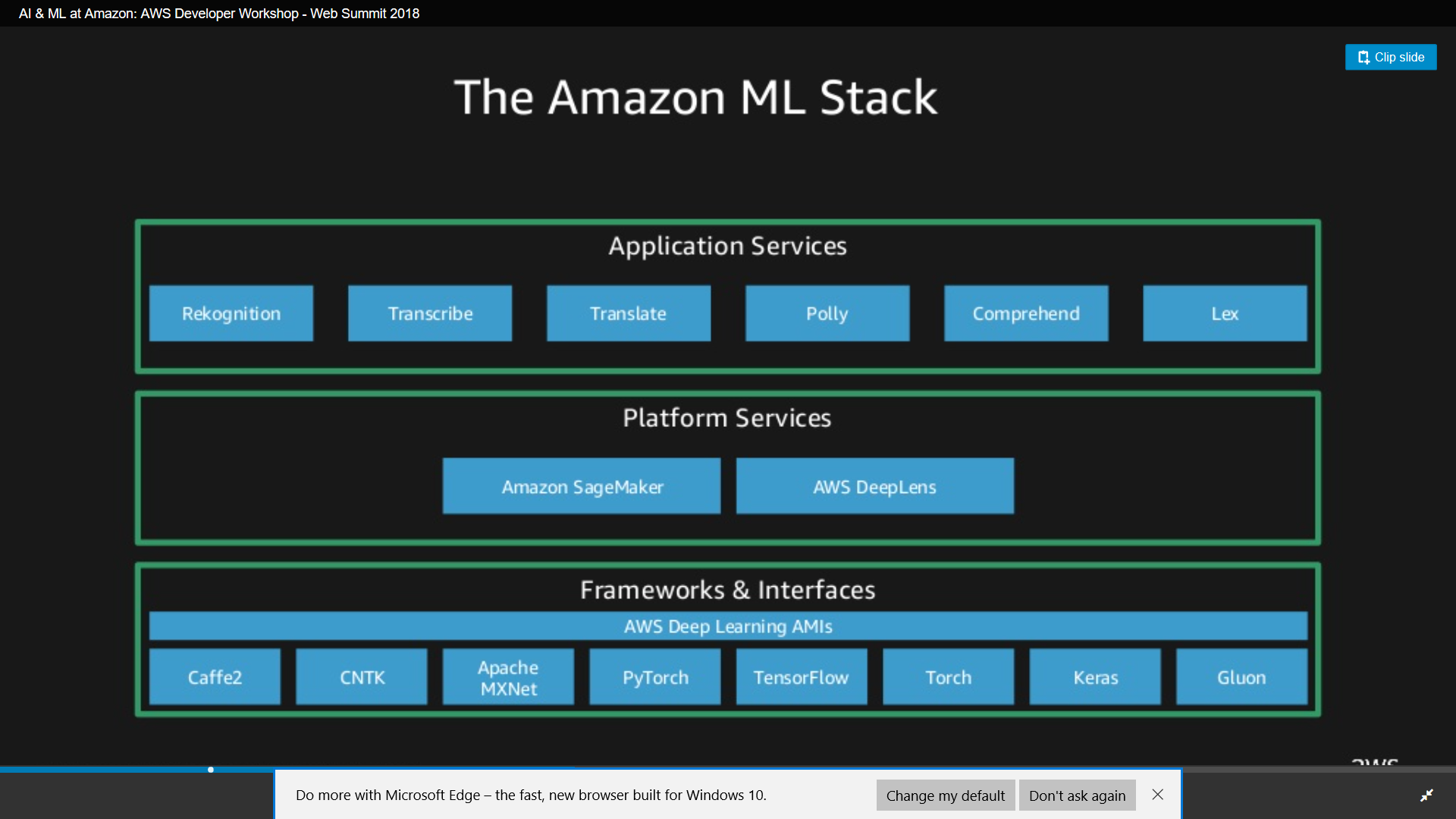Click the Platform Services heading
The image size is (1456, 819).
tap(727, 418)
